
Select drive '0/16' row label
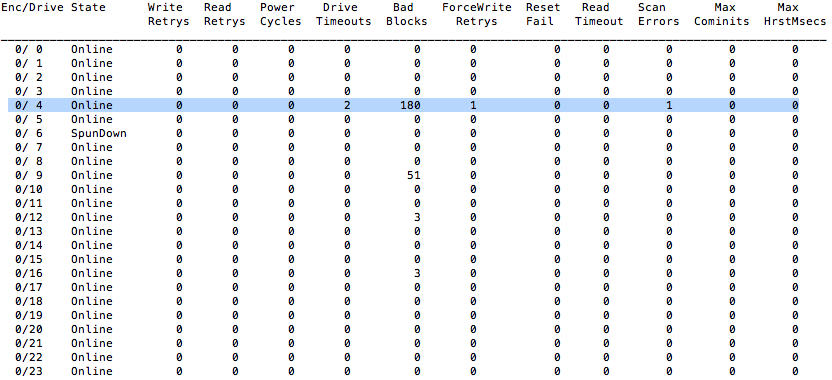(29, 273)
